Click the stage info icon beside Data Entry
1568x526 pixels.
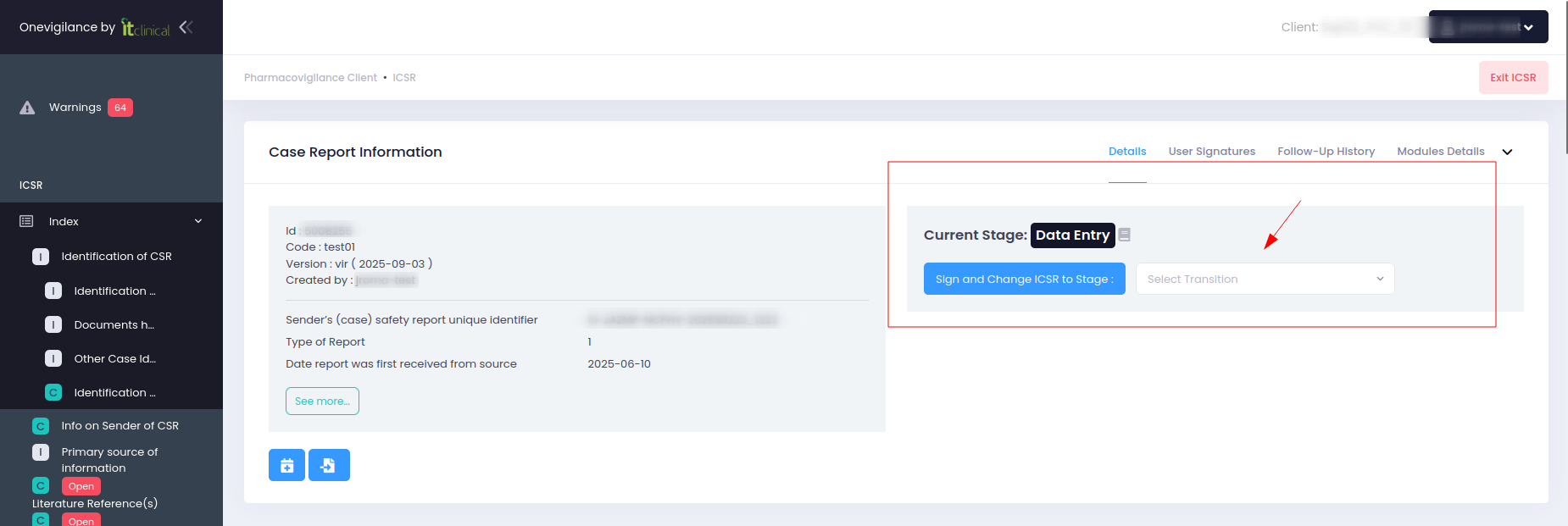(x=1124, y=235)
